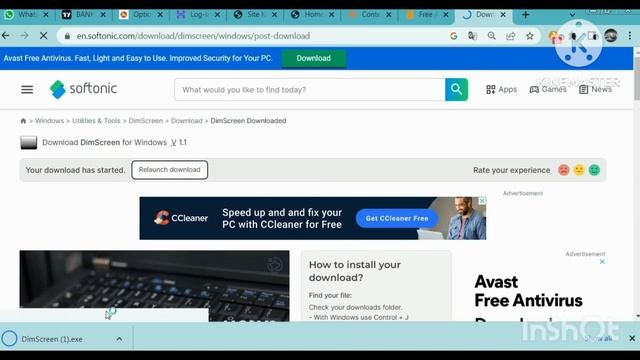This screenshot has height=360, width=640.
Task: Open the DimScreen breadcrumb link
Action: click(x=146, y=121)
